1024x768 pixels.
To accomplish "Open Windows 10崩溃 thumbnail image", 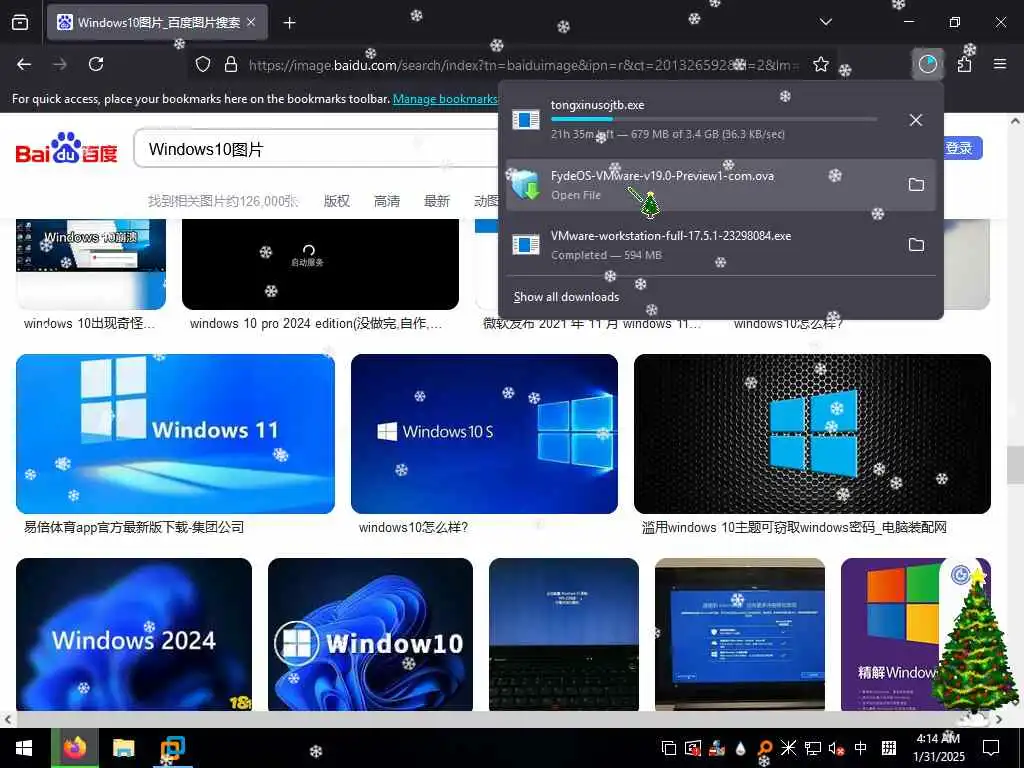I will click(91, 264).
